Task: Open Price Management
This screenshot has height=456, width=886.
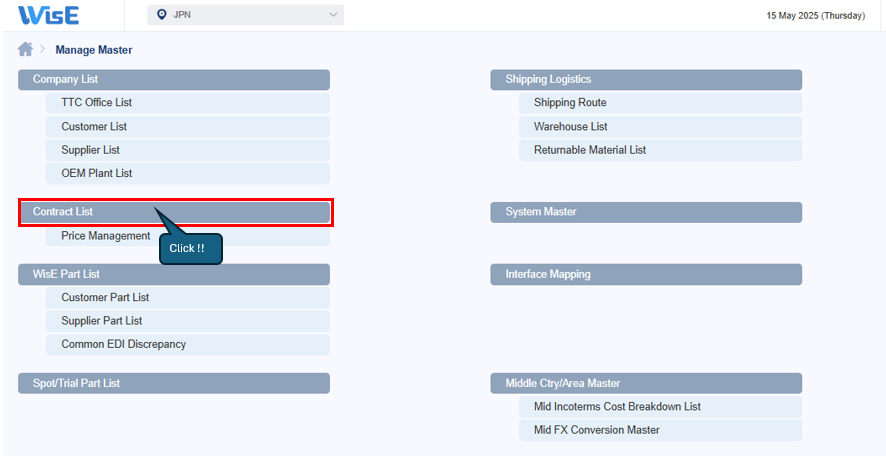Action: pyautogui.click(x=105, y=237)
